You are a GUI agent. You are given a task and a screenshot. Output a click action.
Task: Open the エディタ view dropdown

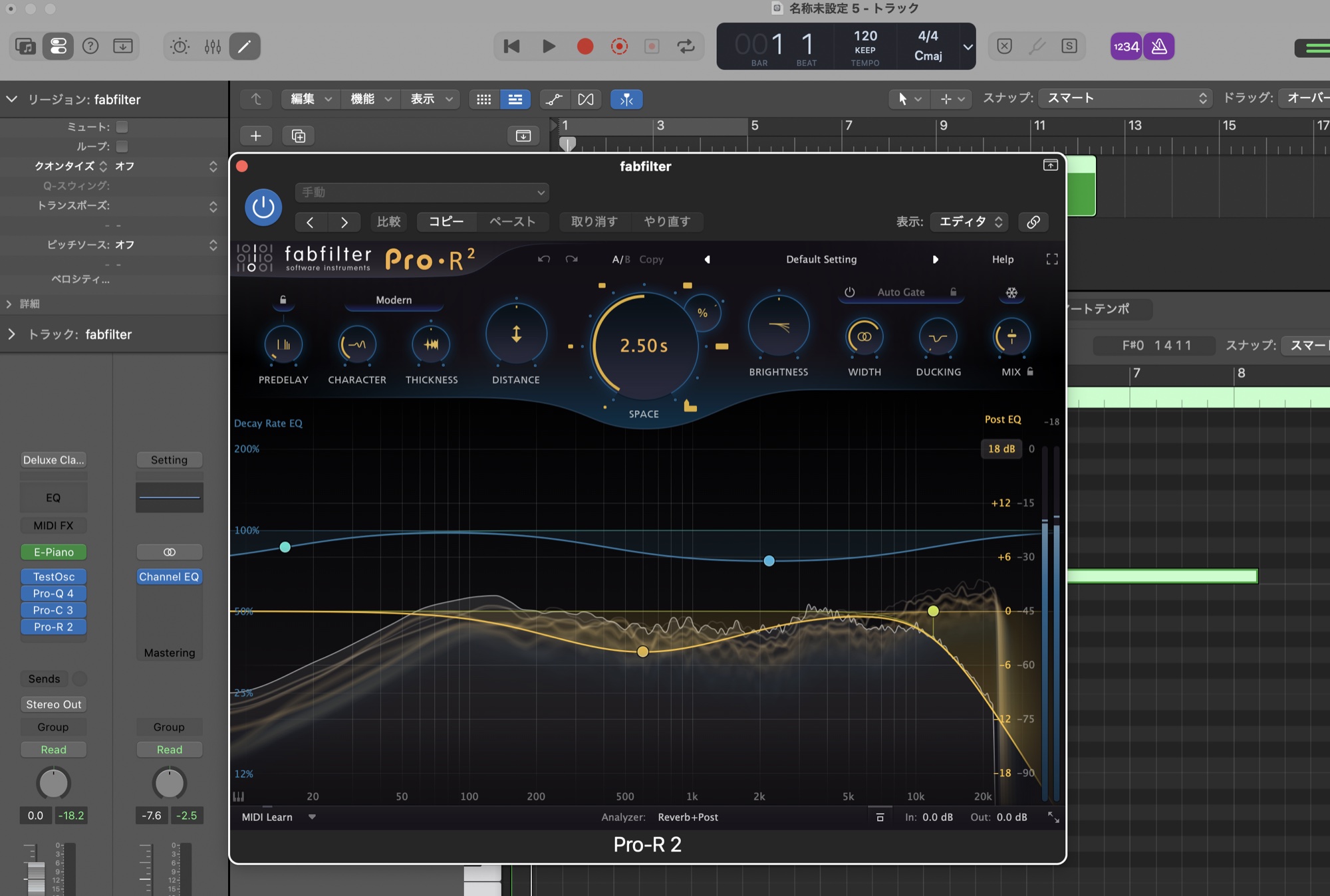[969, 222]
